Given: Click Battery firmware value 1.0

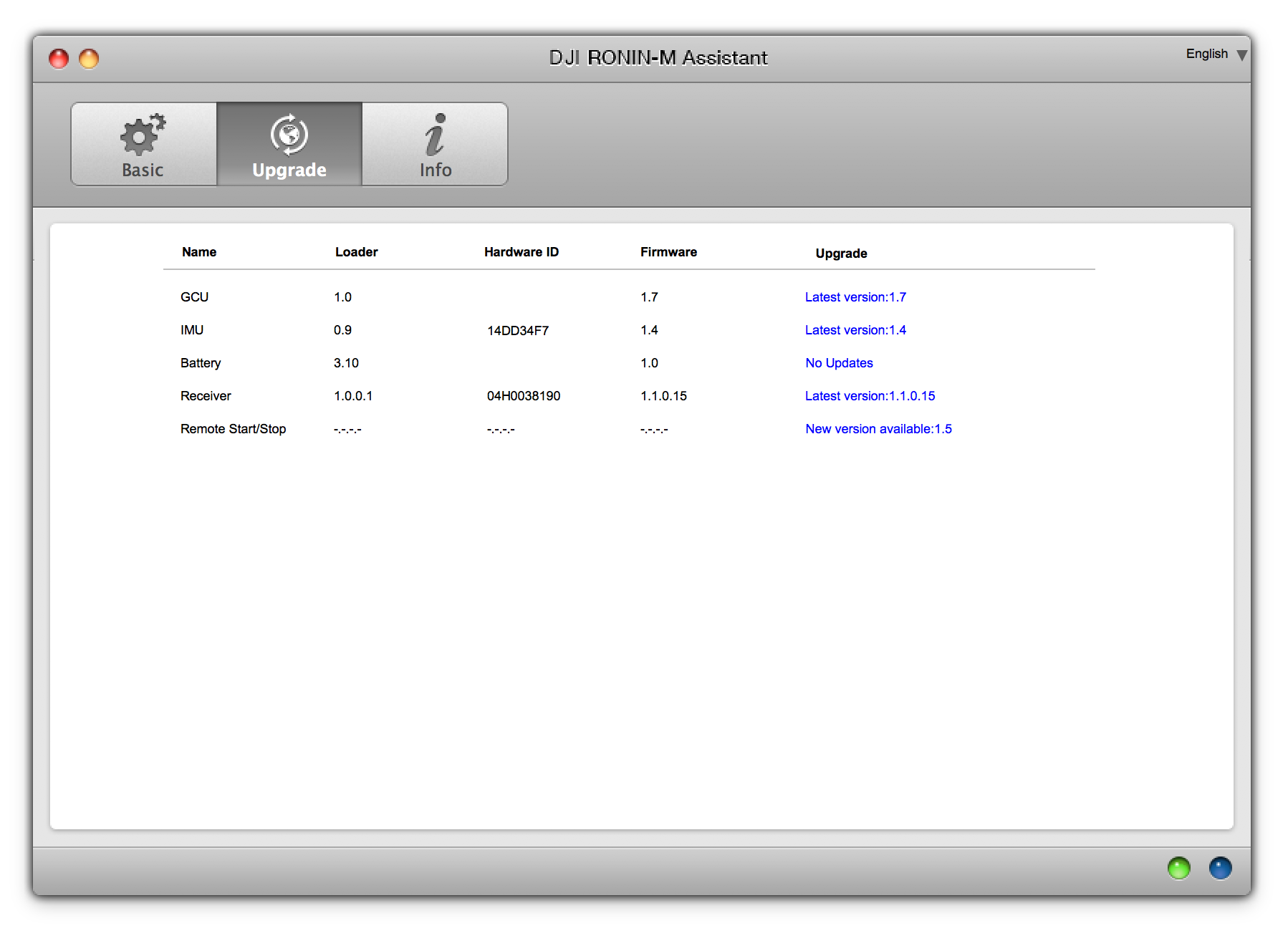Looking at the screenshot, I should coord(649,363).
